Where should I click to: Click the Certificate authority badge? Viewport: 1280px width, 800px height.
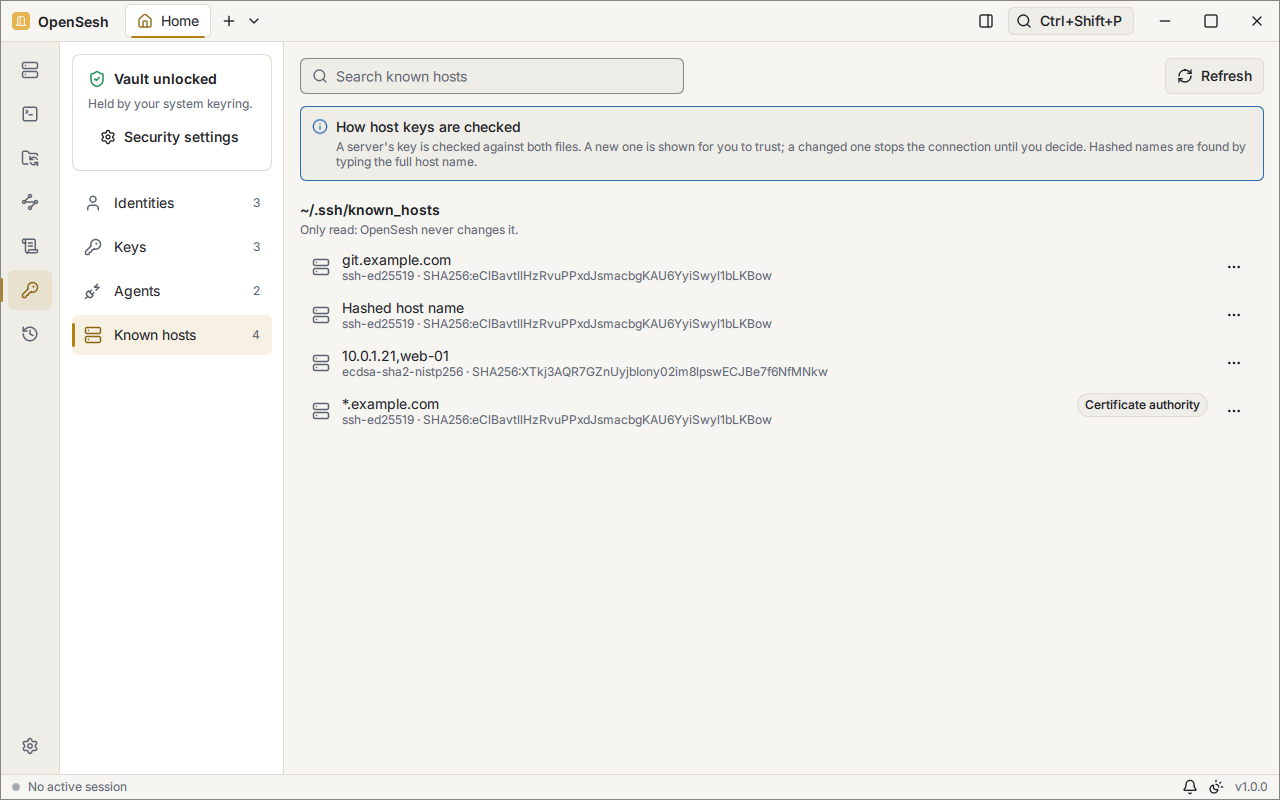coord(1142,405)
